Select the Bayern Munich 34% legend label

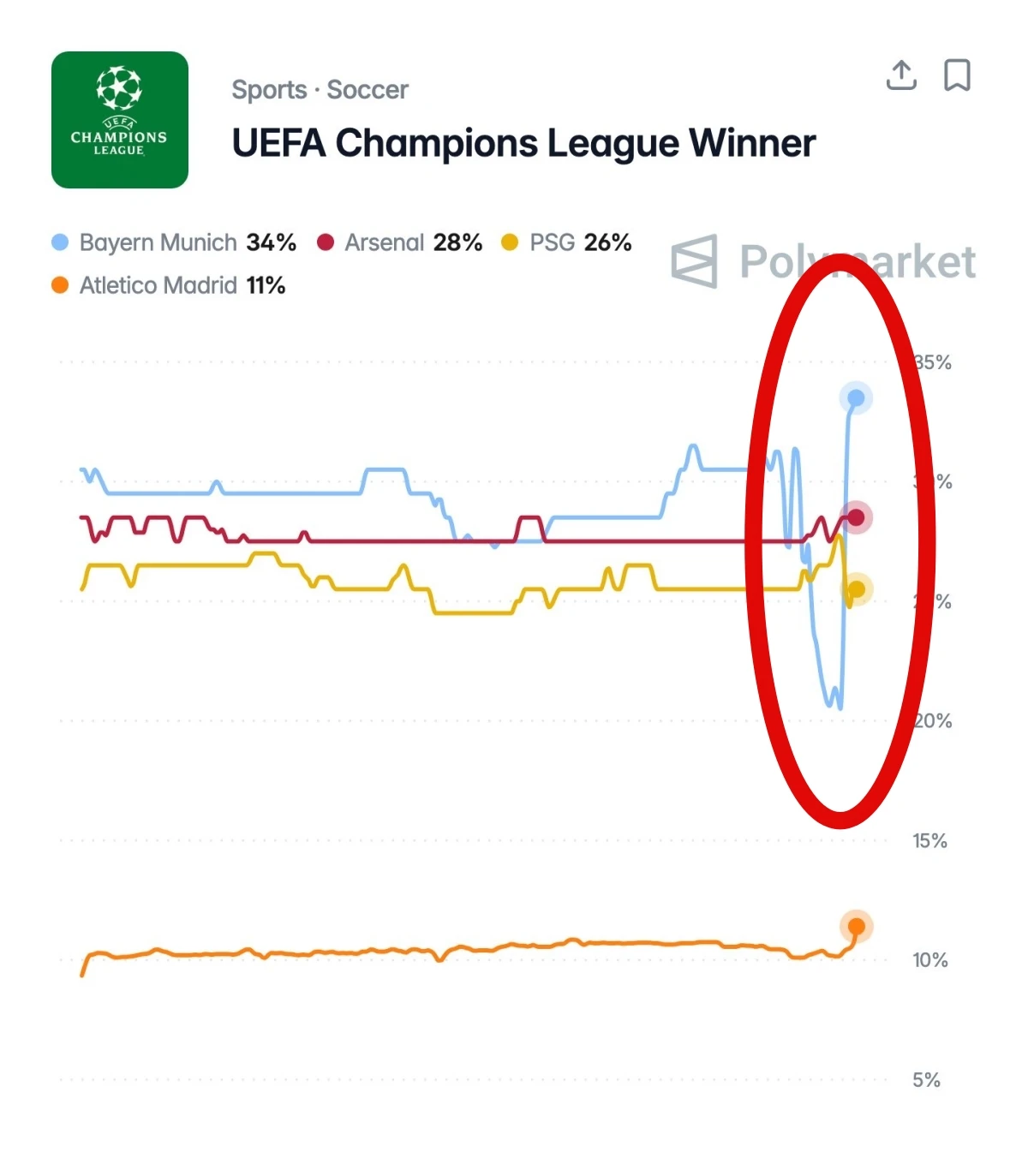188,242
